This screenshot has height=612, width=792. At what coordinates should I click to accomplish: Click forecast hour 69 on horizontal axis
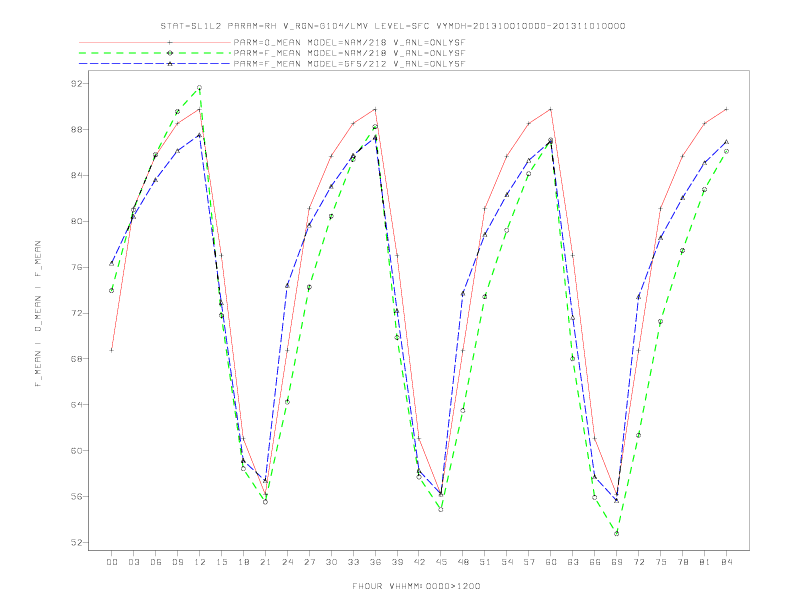617,562
